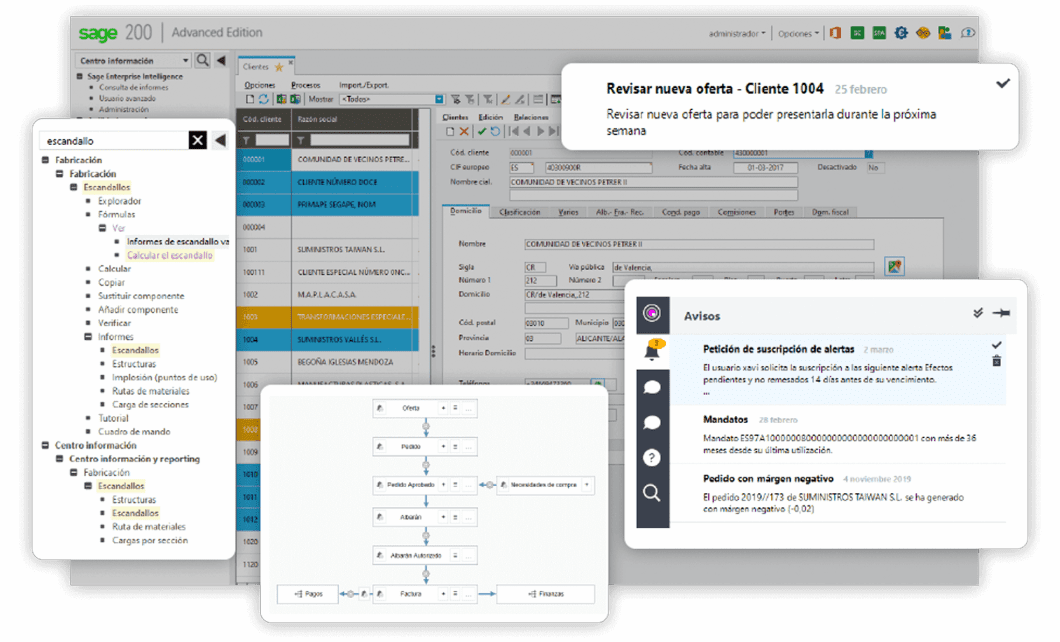
Task: Open Calcular el escandallo link
Action: [169, 255]
